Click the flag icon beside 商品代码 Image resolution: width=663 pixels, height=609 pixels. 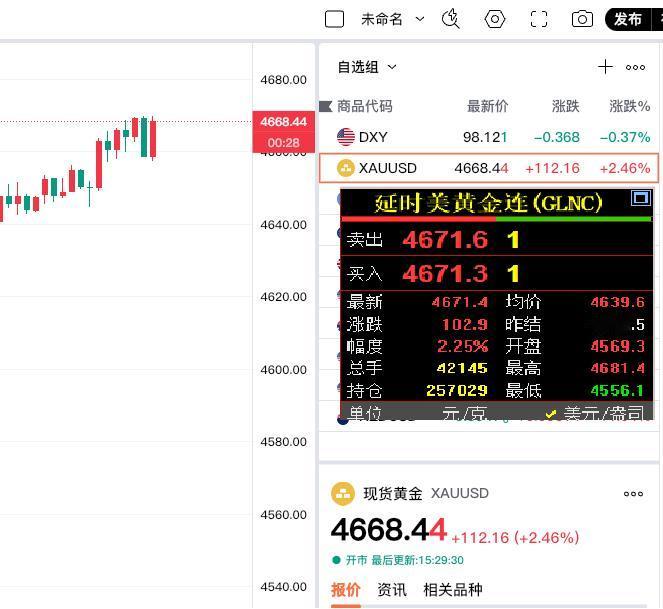[326, 106]
